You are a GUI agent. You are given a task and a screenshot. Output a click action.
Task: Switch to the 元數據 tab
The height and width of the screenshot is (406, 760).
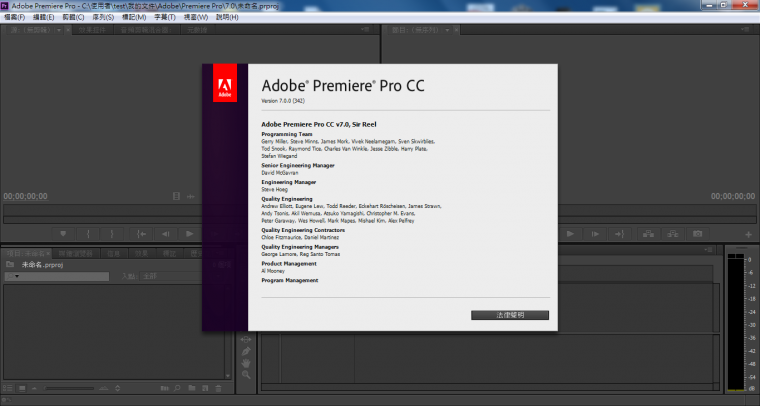point(197,30)
